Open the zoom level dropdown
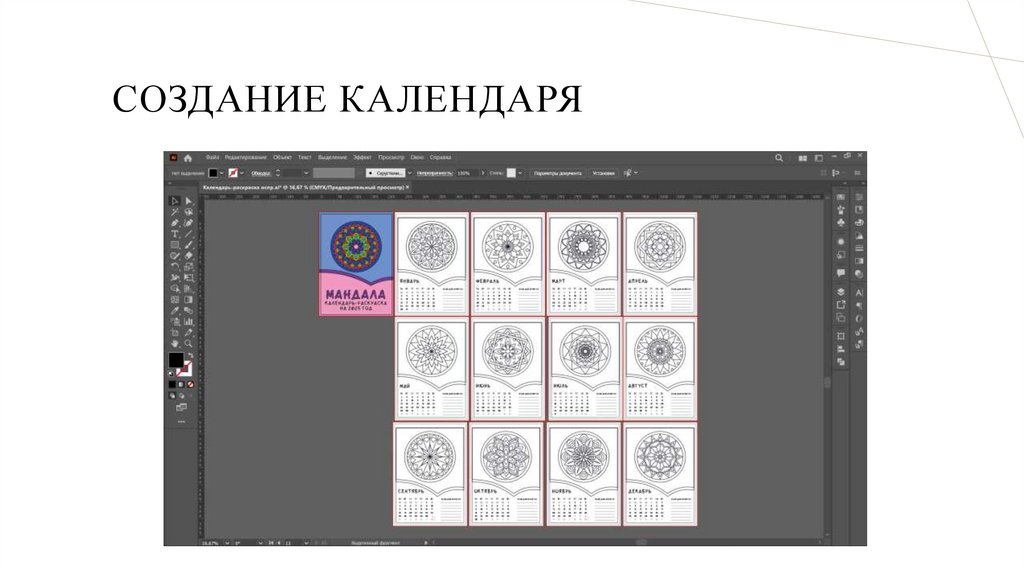Viewport: 1024px width, 574px height. (x=227, y=543)
